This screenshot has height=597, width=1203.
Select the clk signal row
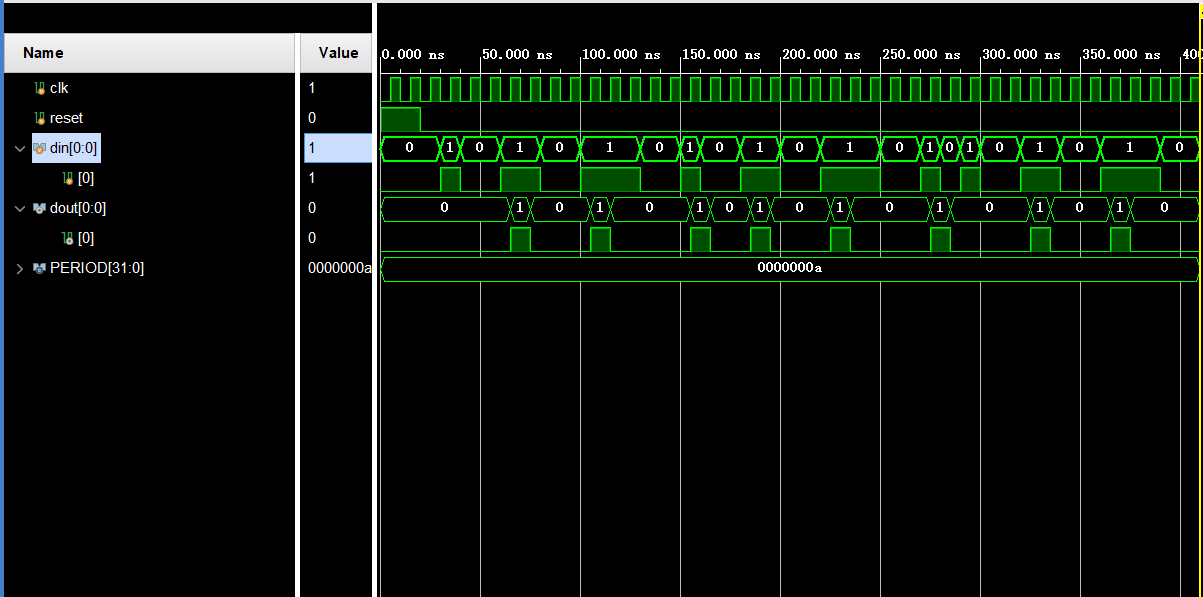point(150,88)
